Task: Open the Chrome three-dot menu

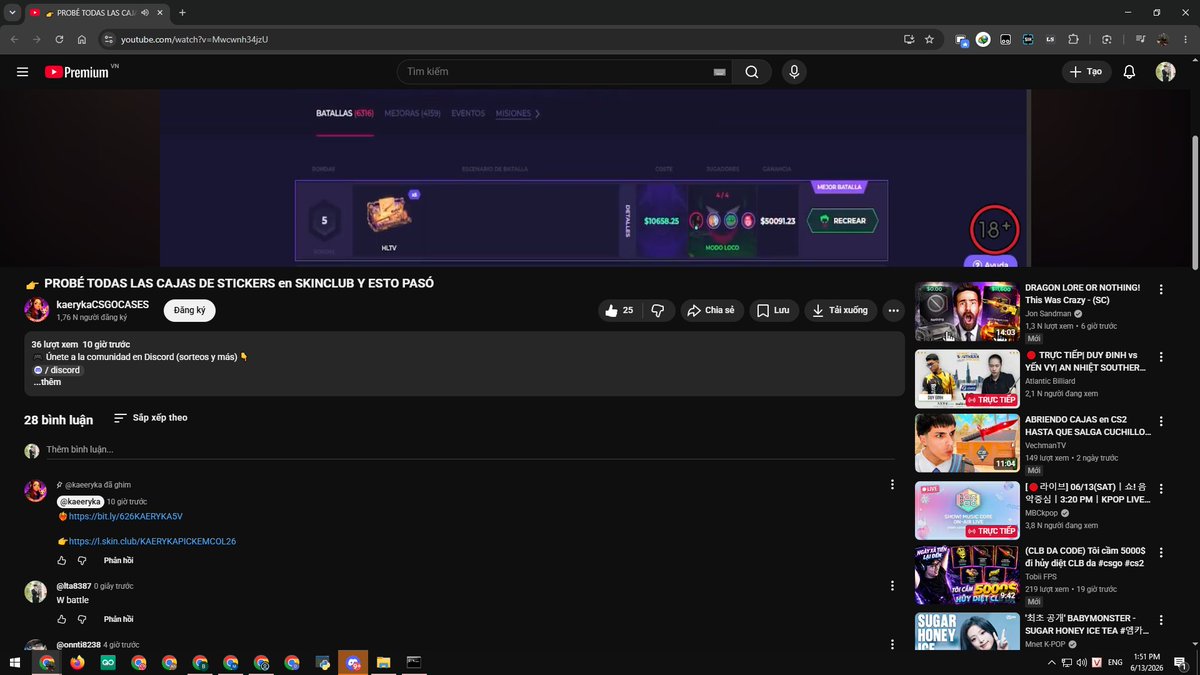Action: 1187,39
